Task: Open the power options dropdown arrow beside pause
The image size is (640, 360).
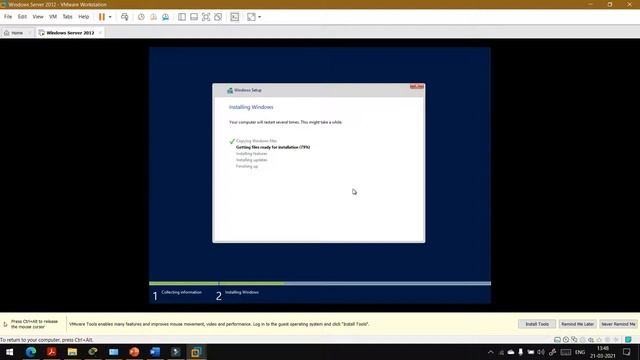Action: coord(110,17)
